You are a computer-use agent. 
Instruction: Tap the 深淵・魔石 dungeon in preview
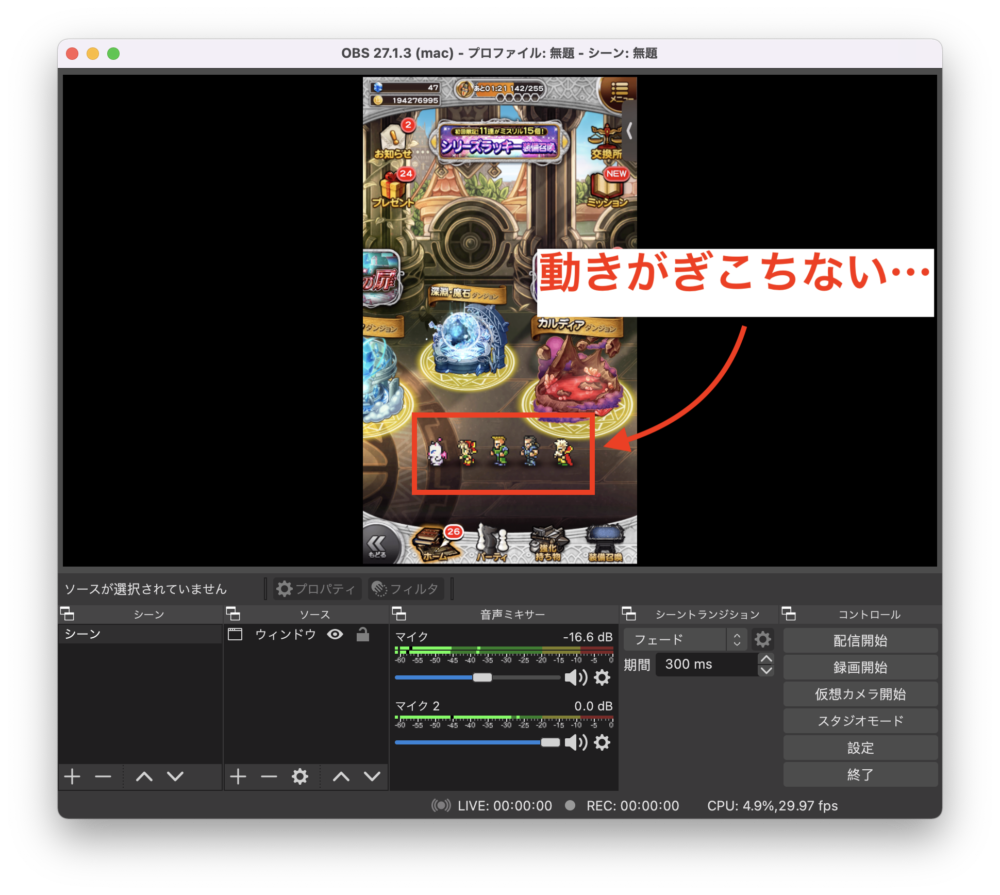(468, 335)
